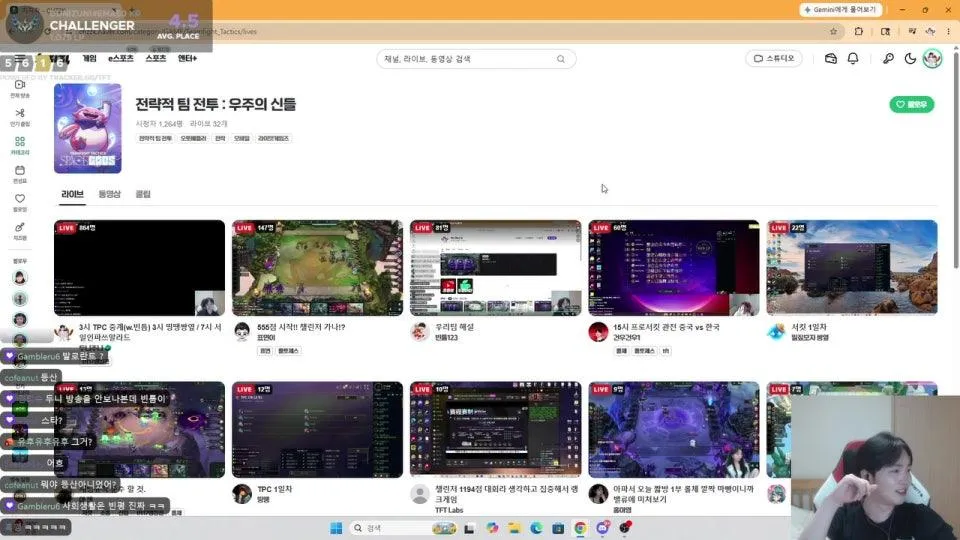Open live thumbnail with 147 viewers
Viewport: 960px width, 540px height.
(x=317, y=268)
